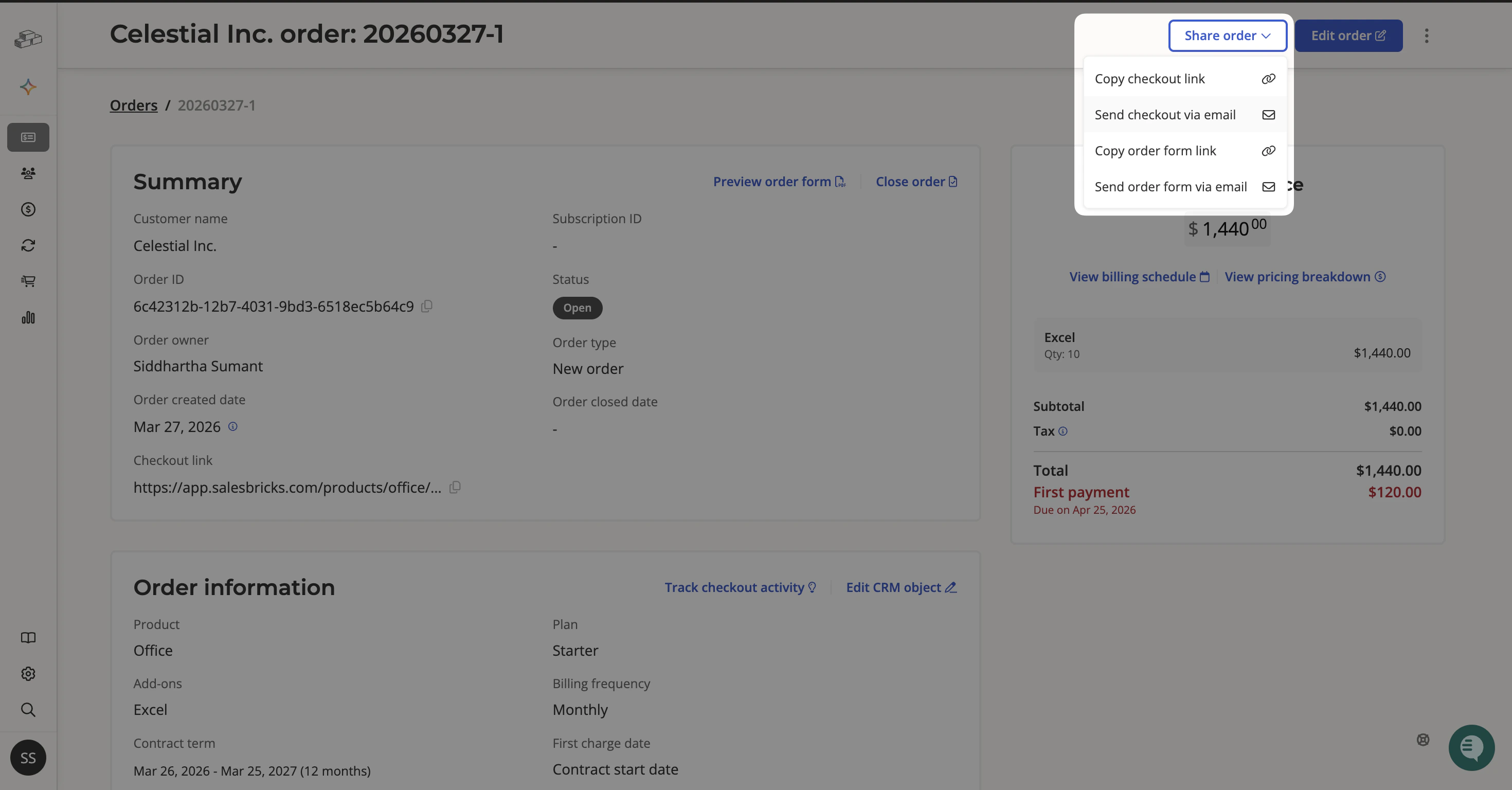
Task: Click the Edit order button
Action: [1348, 36]
